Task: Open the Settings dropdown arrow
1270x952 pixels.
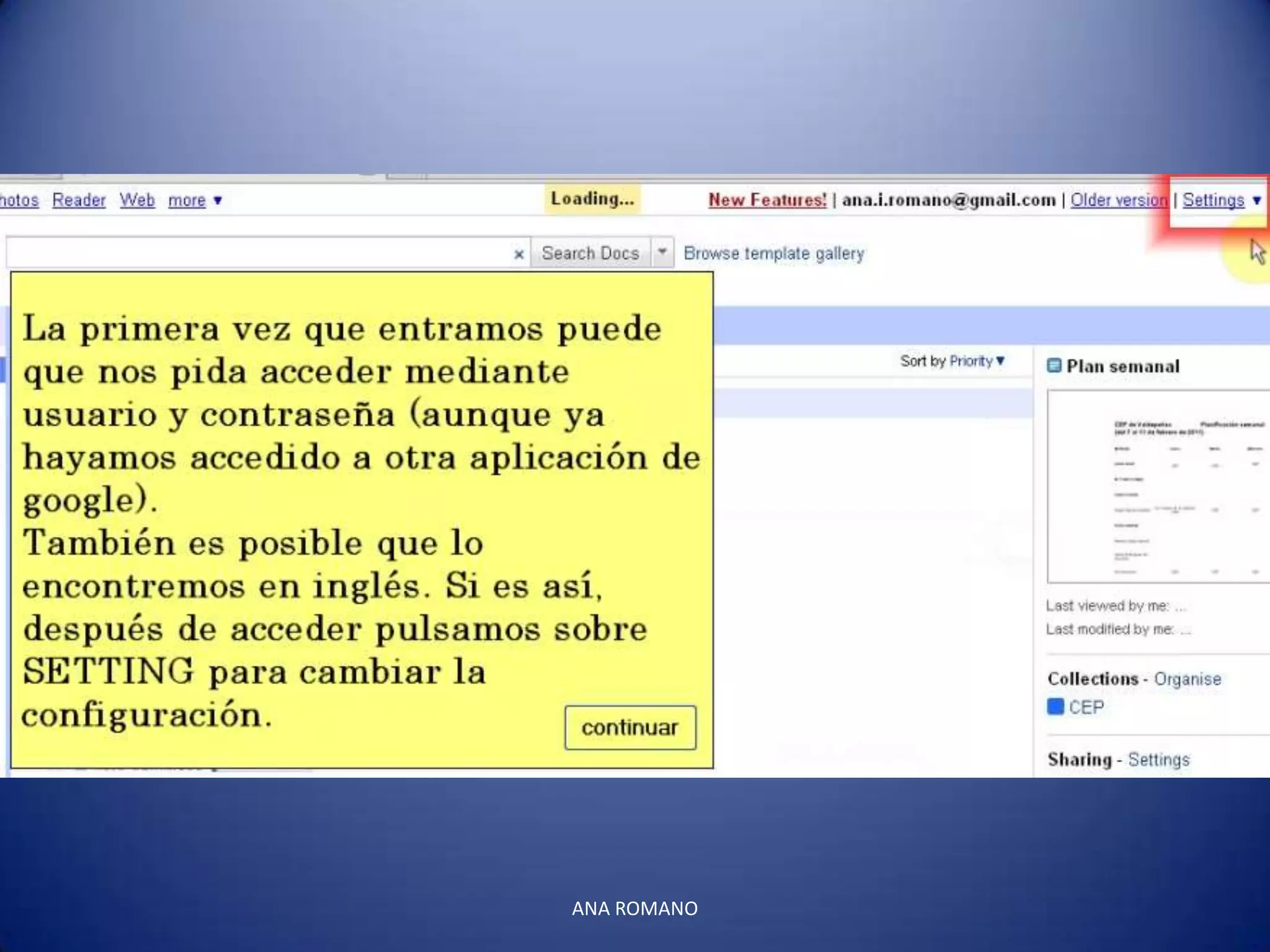Action: (x=1256, y=200)
